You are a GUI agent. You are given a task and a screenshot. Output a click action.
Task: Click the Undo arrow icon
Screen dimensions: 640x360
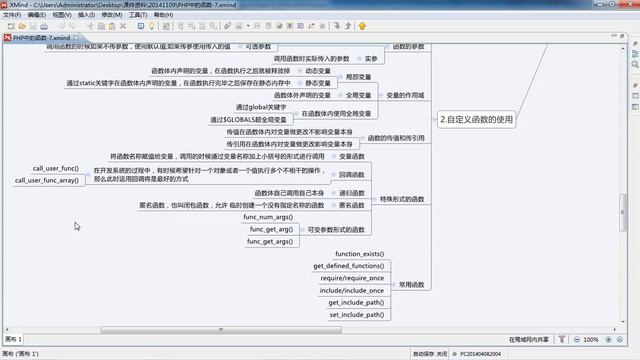click(x=62, y=26)
